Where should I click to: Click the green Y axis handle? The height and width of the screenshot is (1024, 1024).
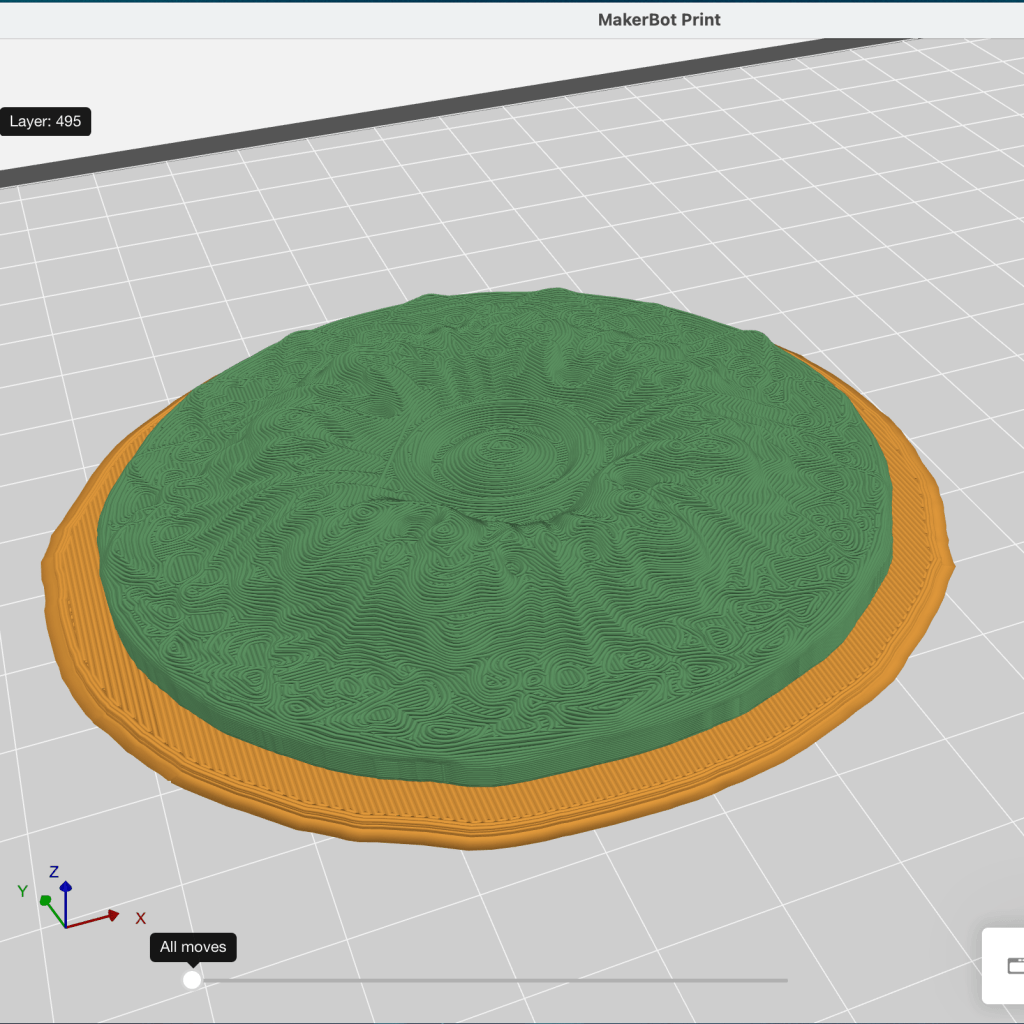pyautogui.click(x=46, y=901)
